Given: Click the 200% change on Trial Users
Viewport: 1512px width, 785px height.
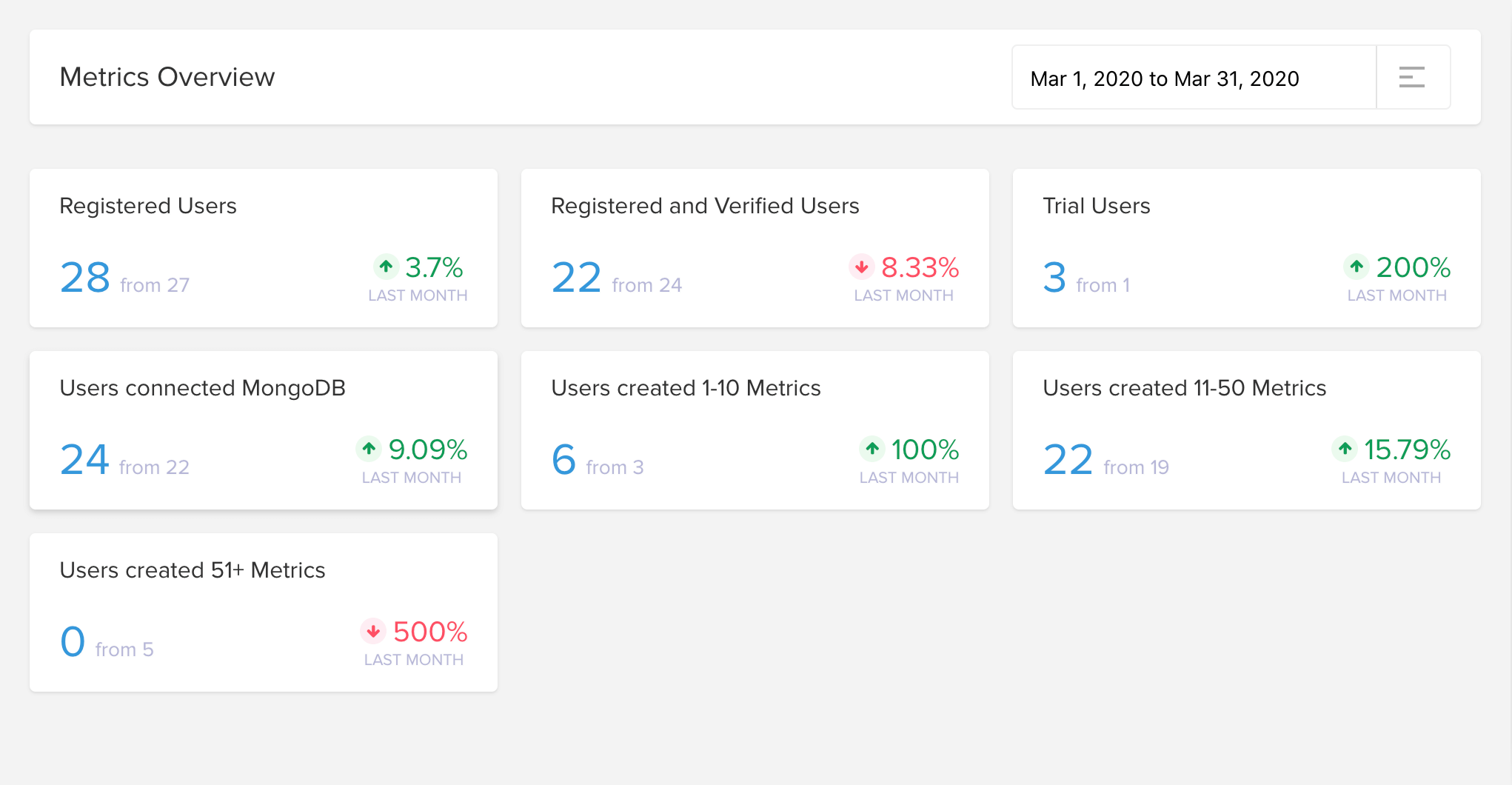Looking at the screenshot, I should point(1413,267).
